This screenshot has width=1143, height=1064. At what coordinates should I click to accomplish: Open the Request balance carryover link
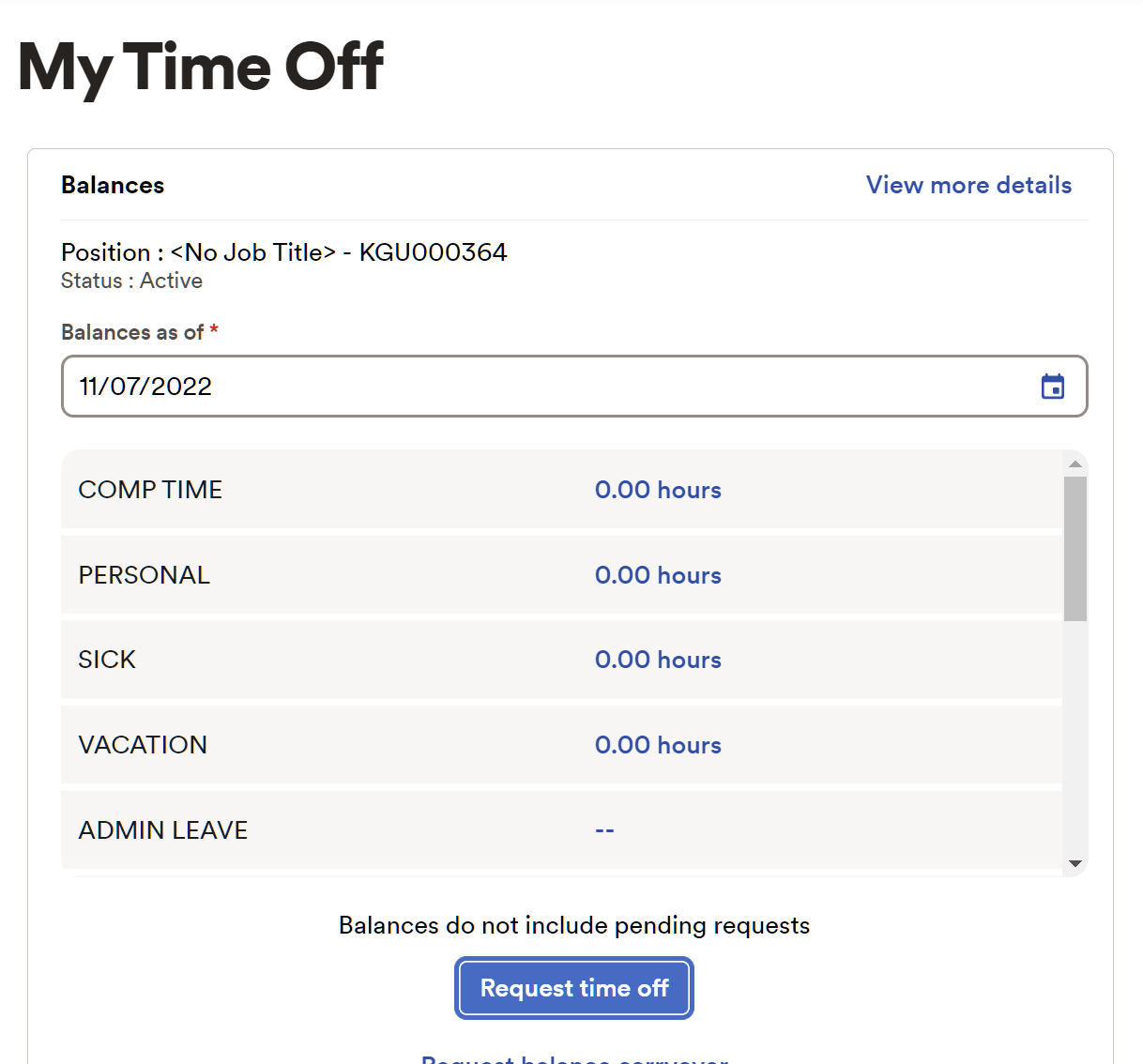pyautogui.click(x=574, y=1058)
